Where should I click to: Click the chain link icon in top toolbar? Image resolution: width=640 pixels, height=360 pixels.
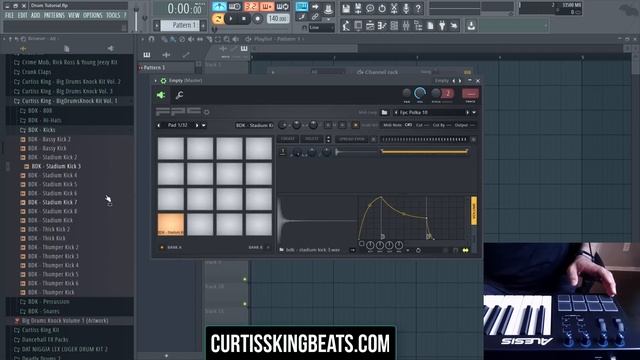click(315, 17)
